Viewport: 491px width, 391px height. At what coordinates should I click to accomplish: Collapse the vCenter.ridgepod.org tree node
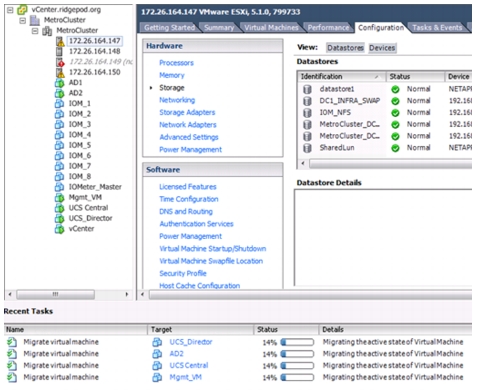(10, 10)
